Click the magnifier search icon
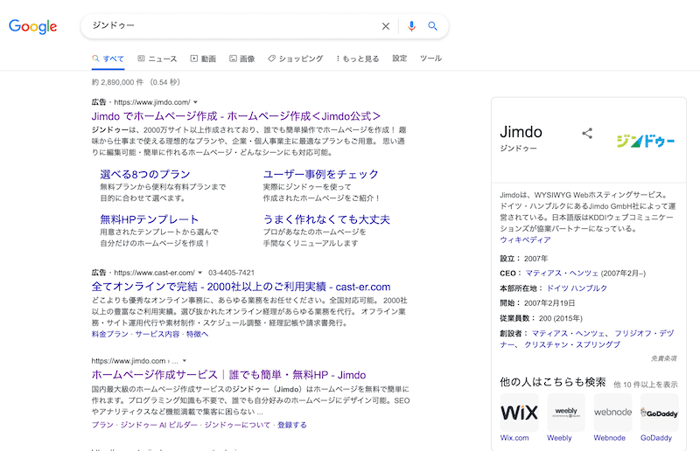Viewport: 700px width, 451px height. coord(433,26)
